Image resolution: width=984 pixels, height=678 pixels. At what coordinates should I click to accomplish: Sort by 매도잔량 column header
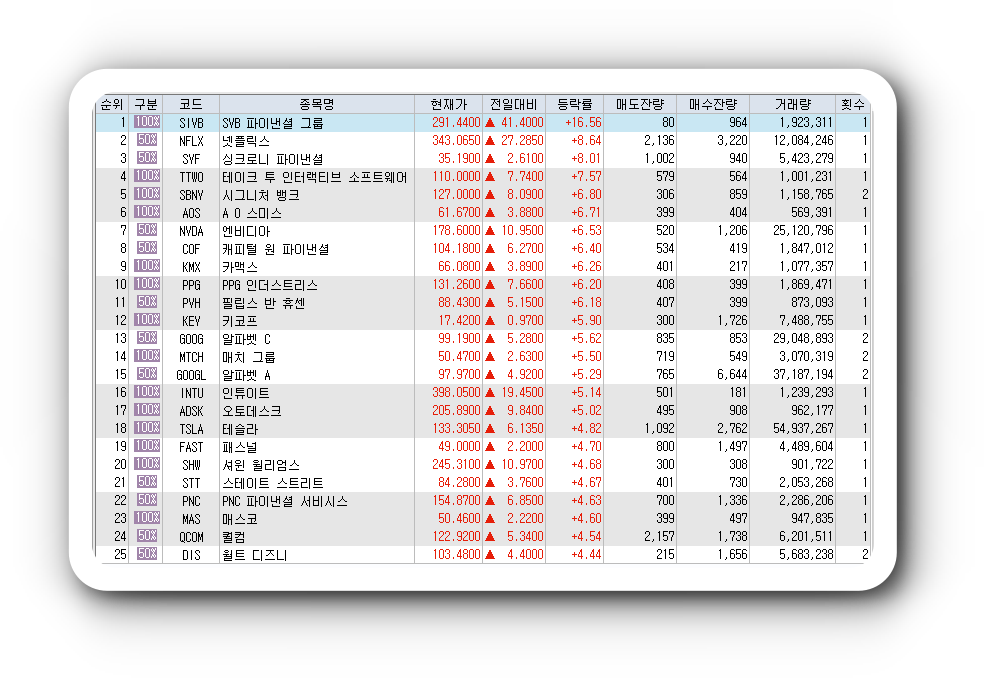tap(639, 104)
